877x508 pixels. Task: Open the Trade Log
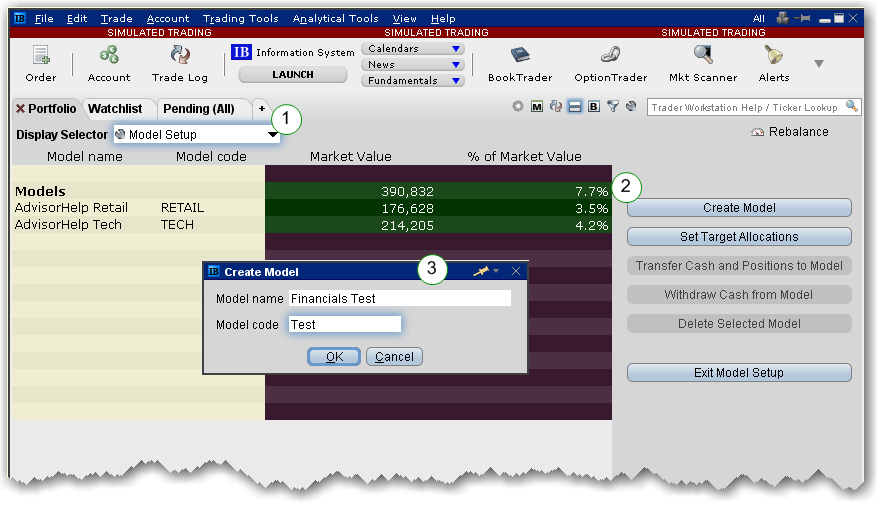180,58
